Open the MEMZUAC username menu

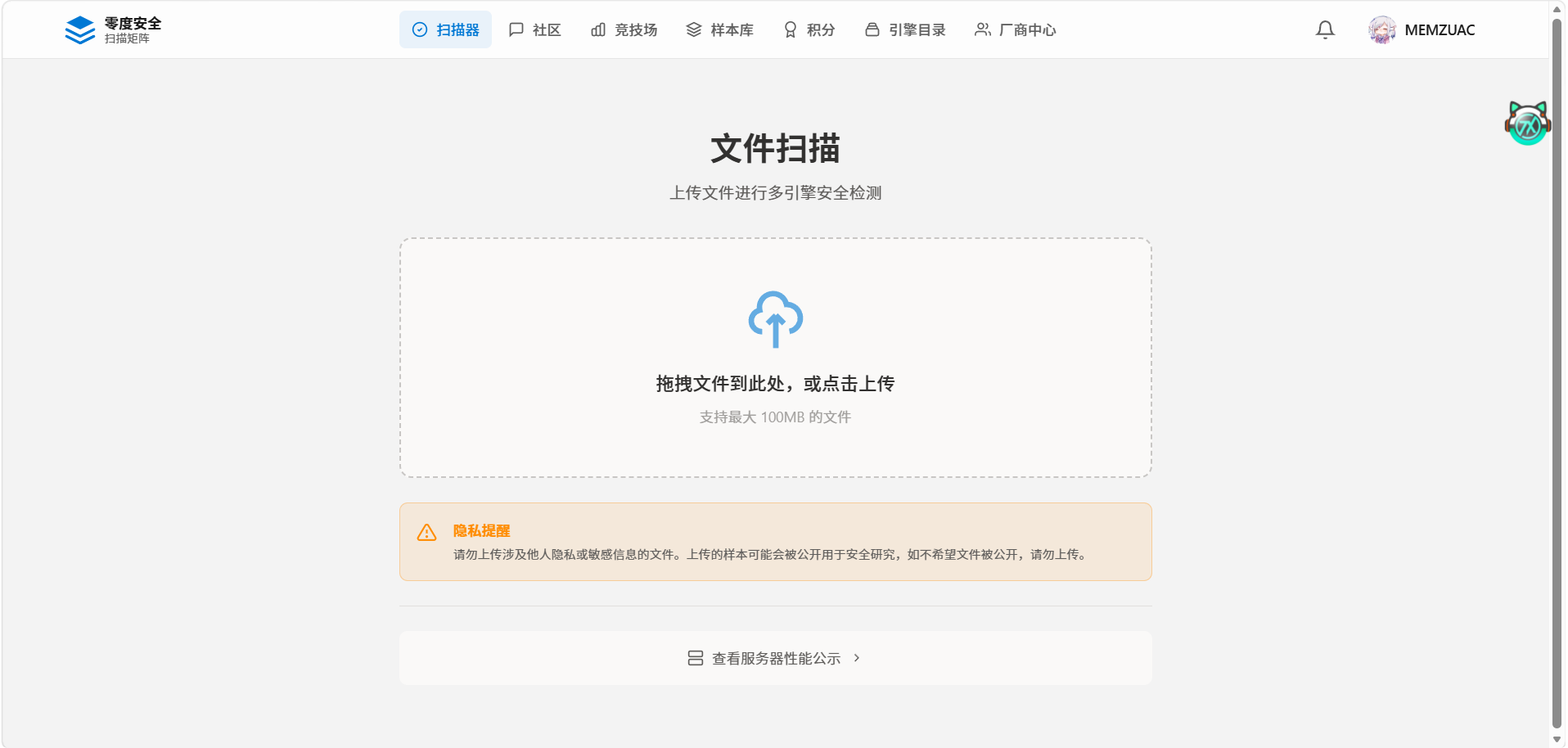[1440, 30]
